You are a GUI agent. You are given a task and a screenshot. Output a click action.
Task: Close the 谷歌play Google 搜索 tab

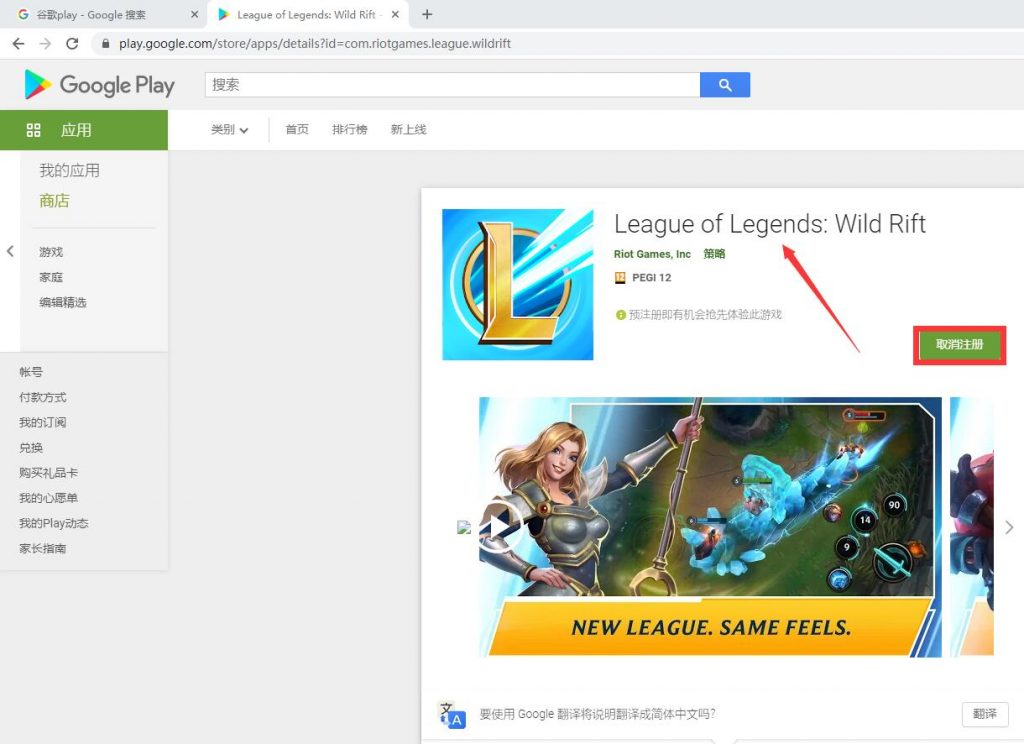pyautogui.click(x=195, y=14)
